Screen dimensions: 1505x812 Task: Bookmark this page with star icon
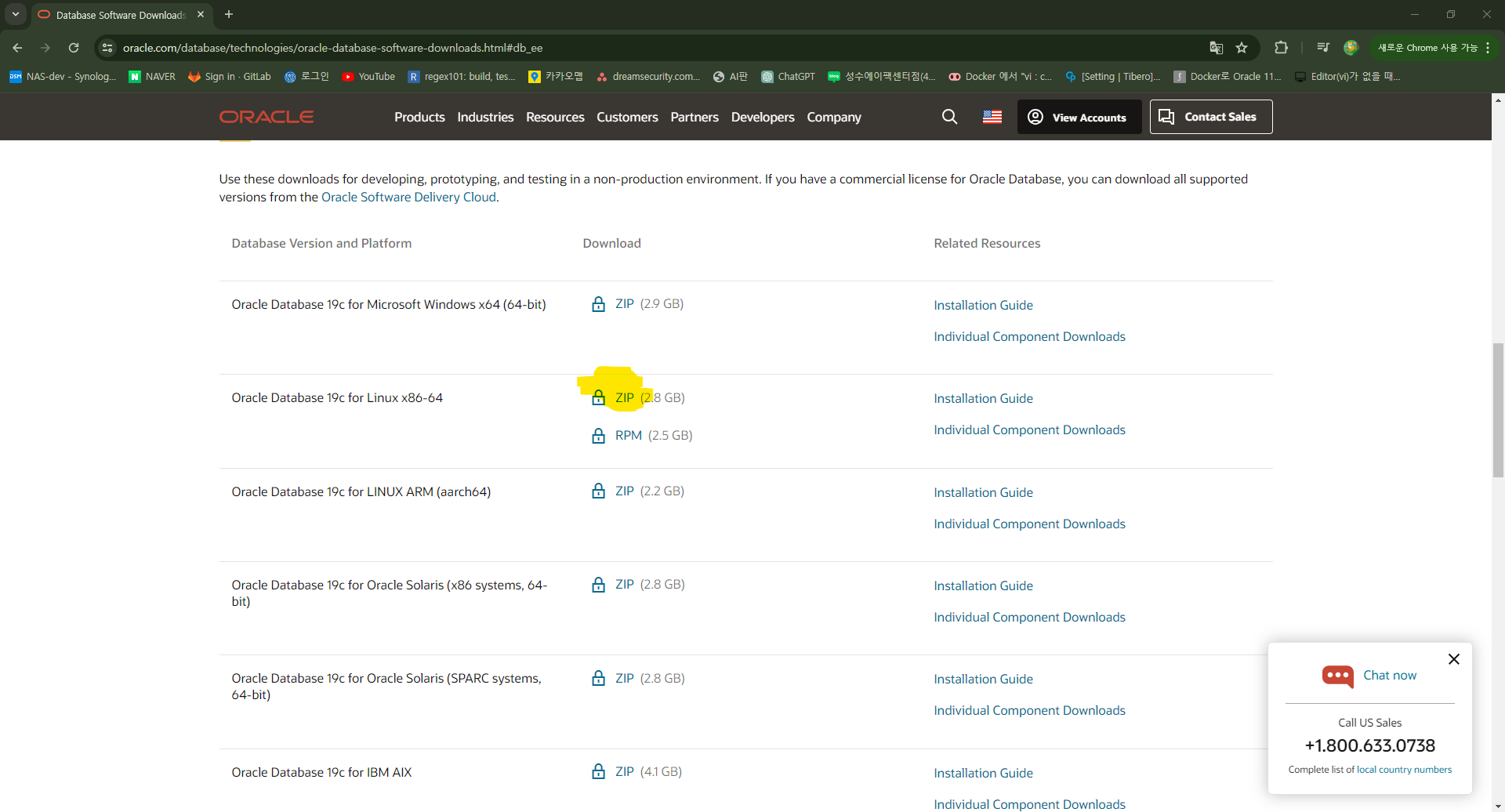pos(1242,48)
